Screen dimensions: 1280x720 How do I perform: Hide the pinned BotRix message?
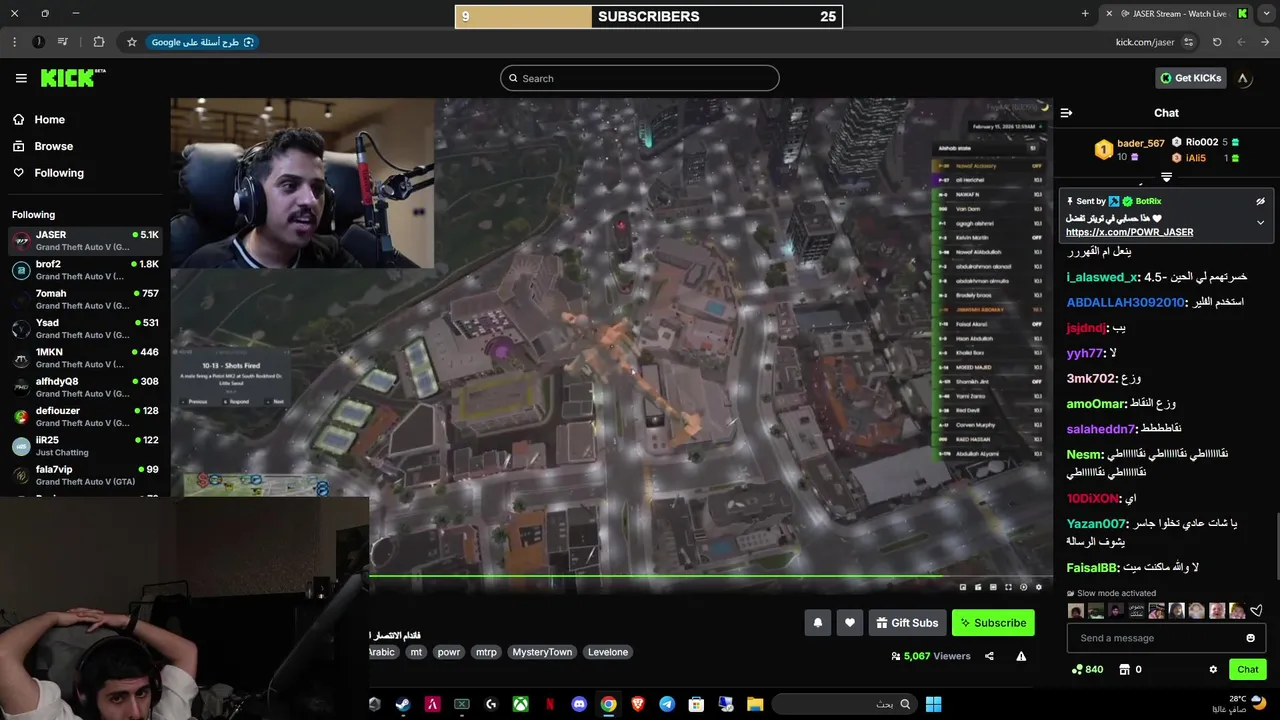click(x=1260, y=201)
